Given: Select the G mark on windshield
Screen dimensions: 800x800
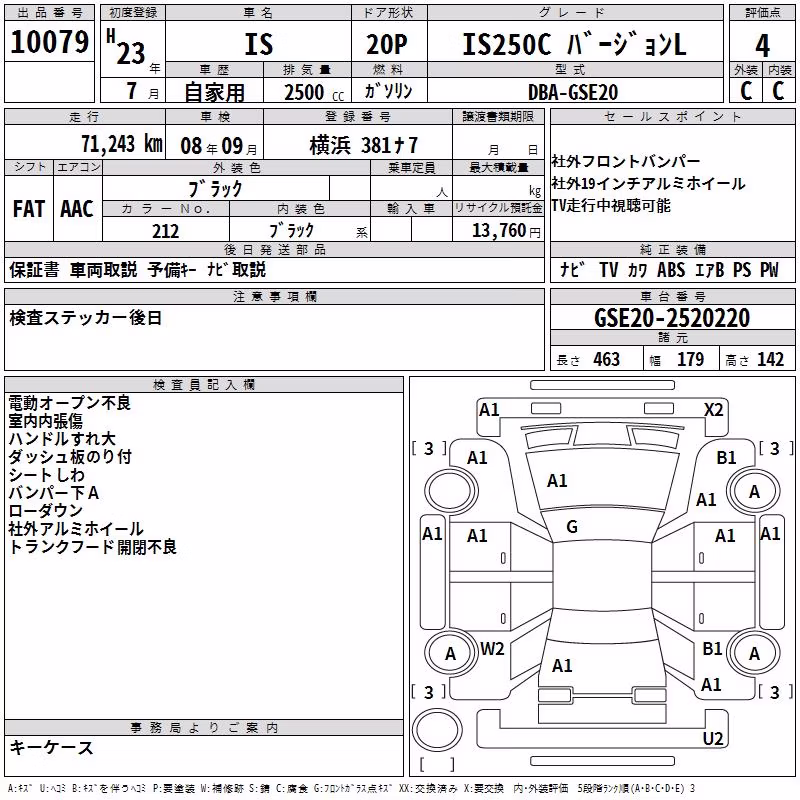Looking at the screenshot, I should click(572, 527).
